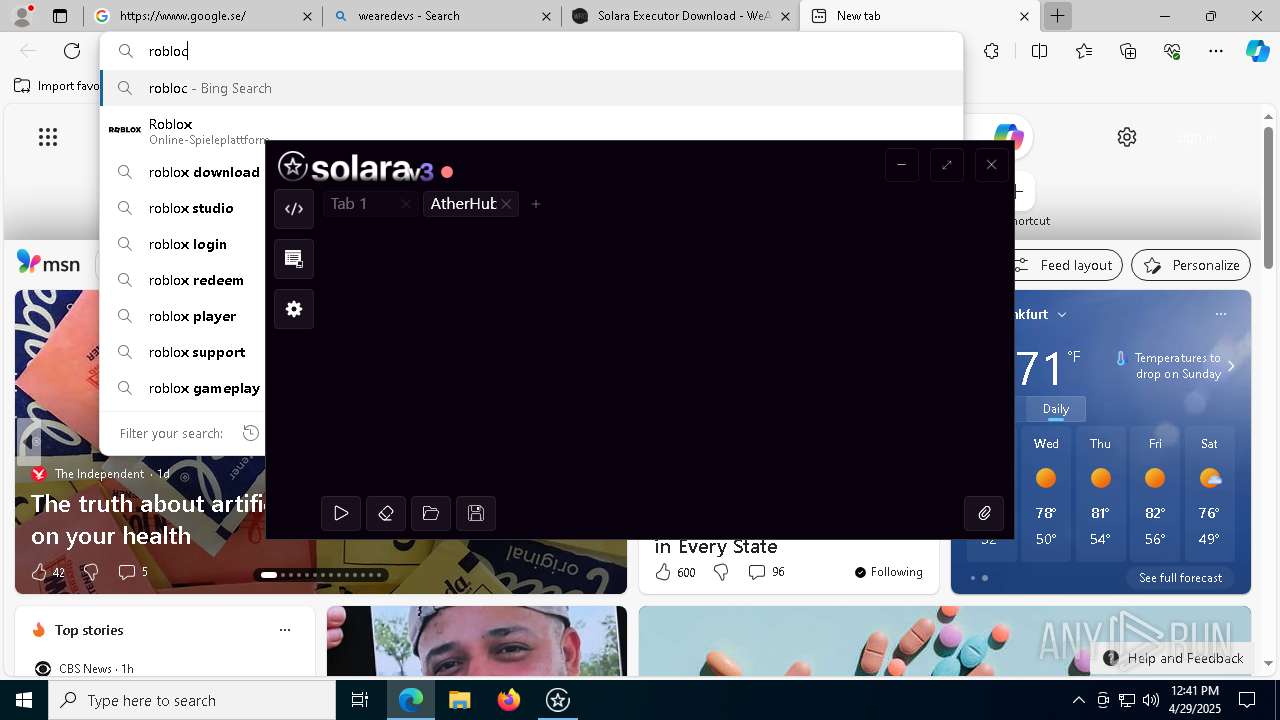
Task: Open File Explorer from the taskbar
Action: 460,700
